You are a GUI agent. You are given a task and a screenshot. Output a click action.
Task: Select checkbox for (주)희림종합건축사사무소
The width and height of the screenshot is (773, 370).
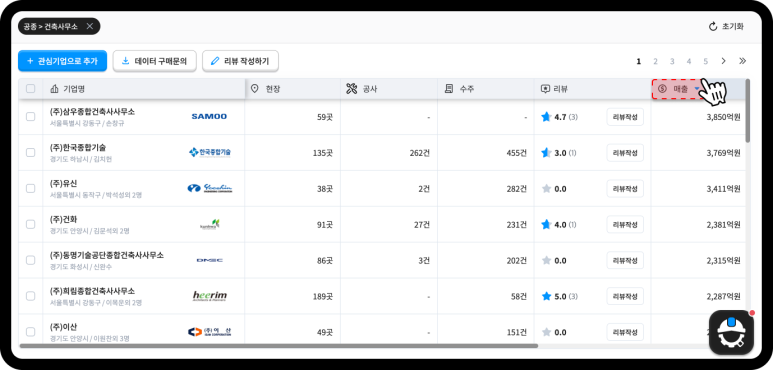point(31,296)
